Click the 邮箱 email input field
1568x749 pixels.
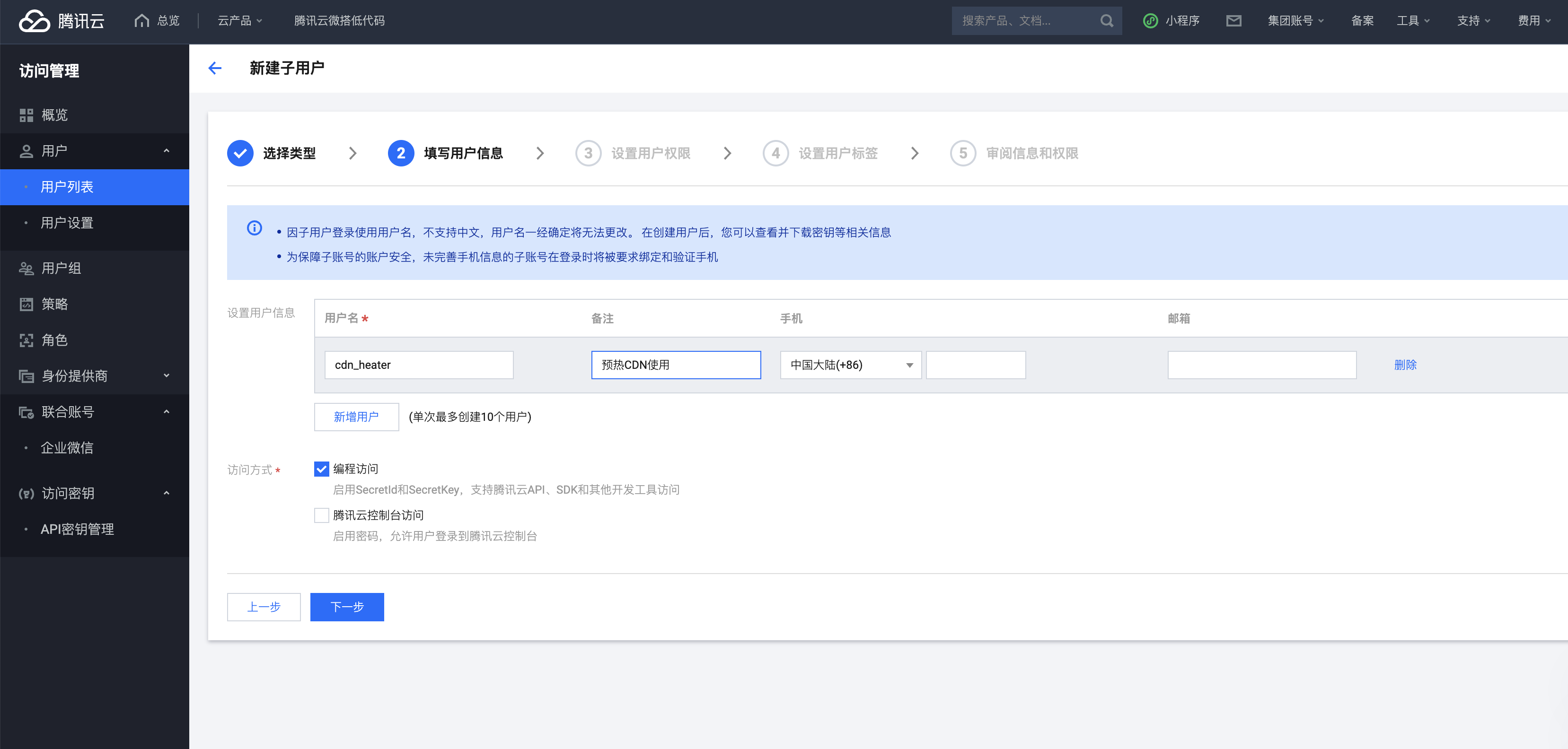pyautogui.click(x=1261, y=365)
